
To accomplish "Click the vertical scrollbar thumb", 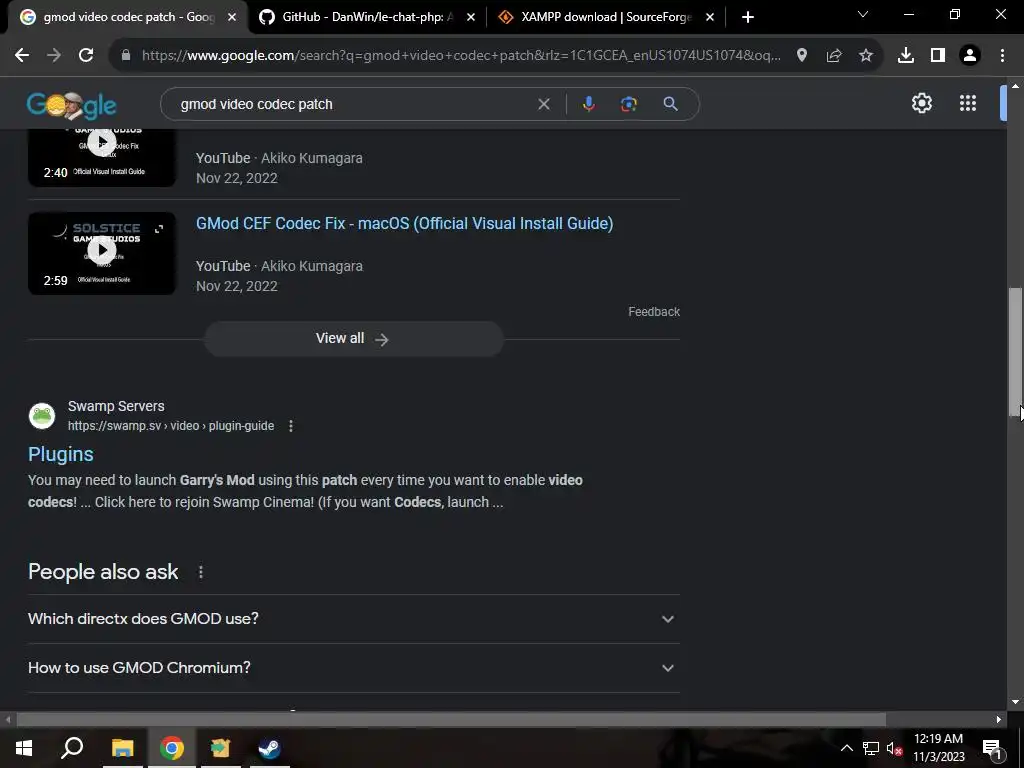I will tap(1015, 351).
